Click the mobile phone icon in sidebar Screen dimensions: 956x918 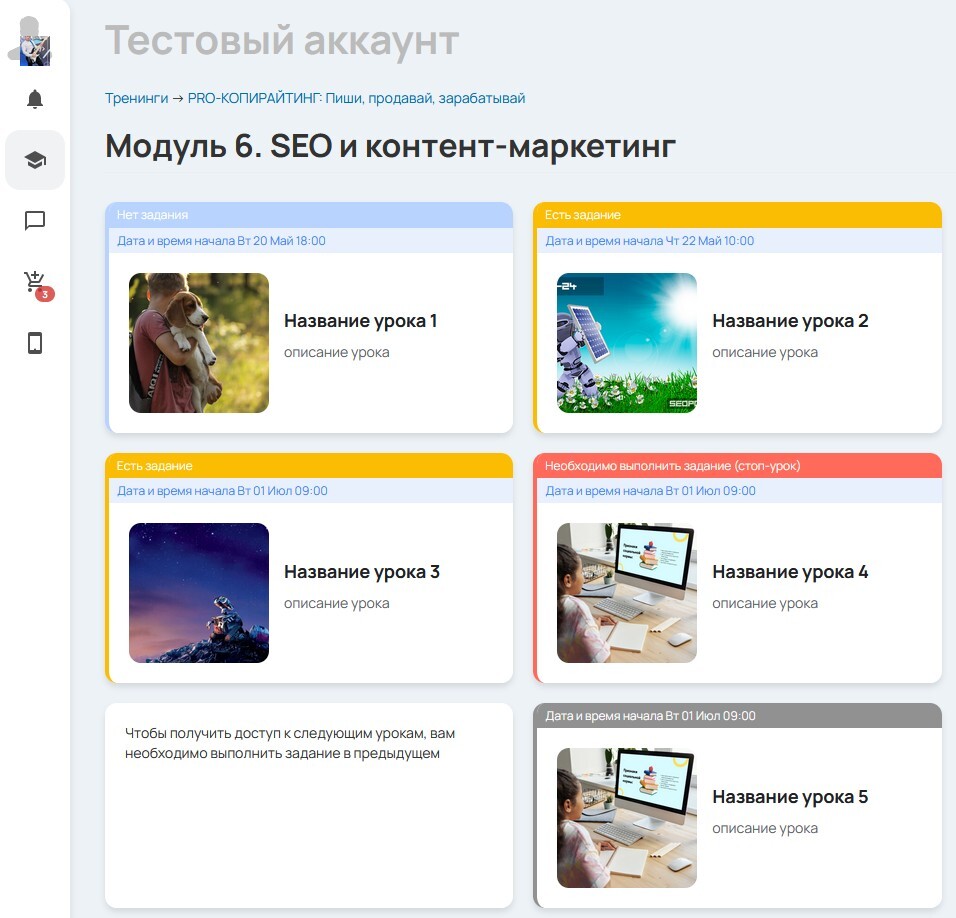pos(35,343)
